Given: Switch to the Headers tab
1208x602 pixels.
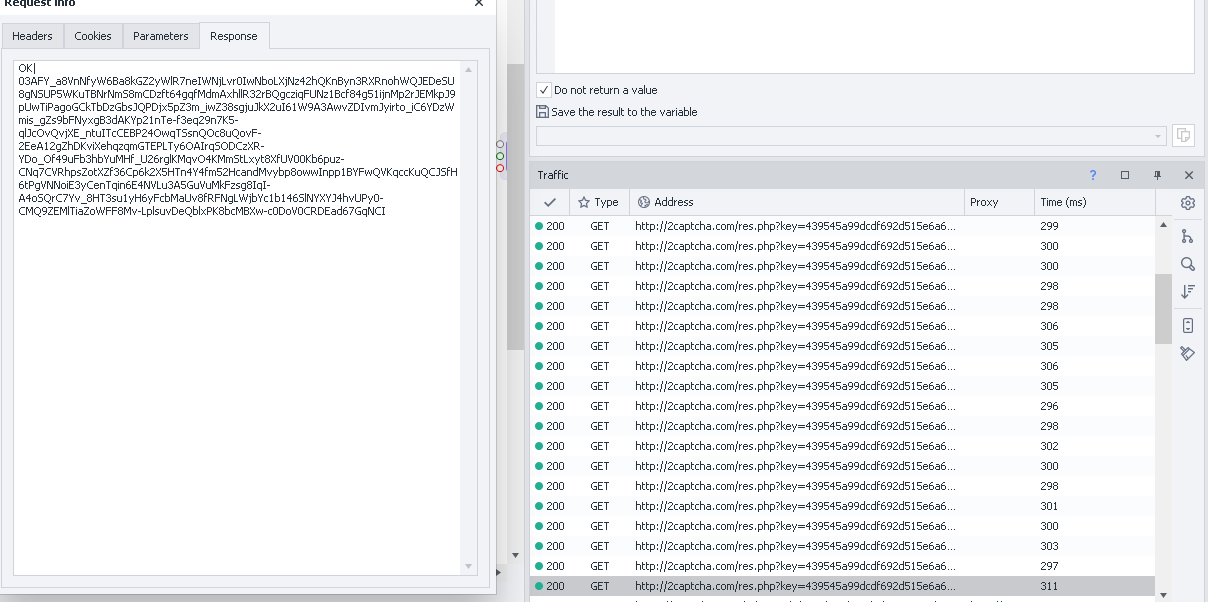Looking at the screenshot, I should [x=32, y=36].
